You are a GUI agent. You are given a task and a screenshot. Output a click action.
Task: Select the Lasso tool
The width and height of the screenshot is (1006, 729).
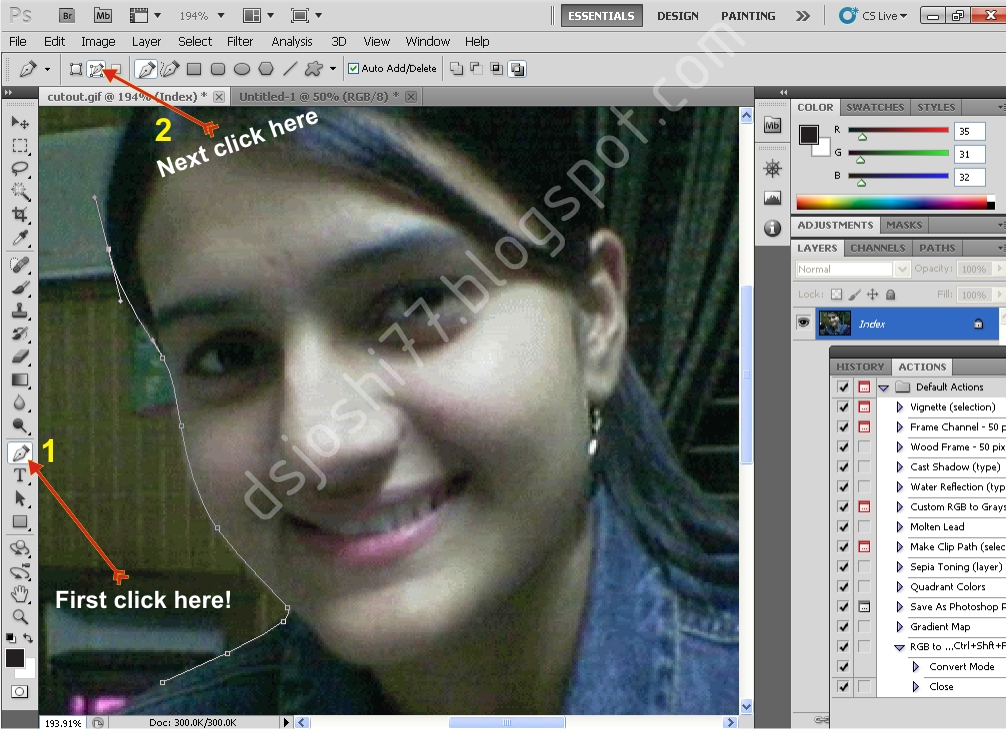point(19,168)
